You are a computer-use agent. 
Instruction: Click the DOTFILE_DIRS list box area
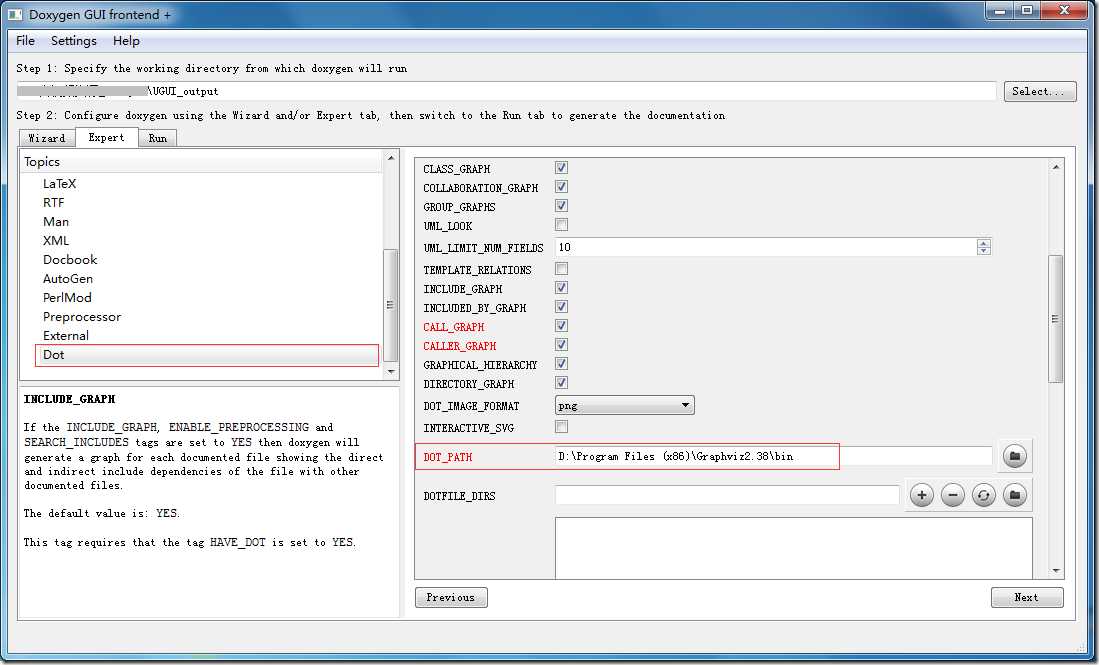(x=793, y=548)
